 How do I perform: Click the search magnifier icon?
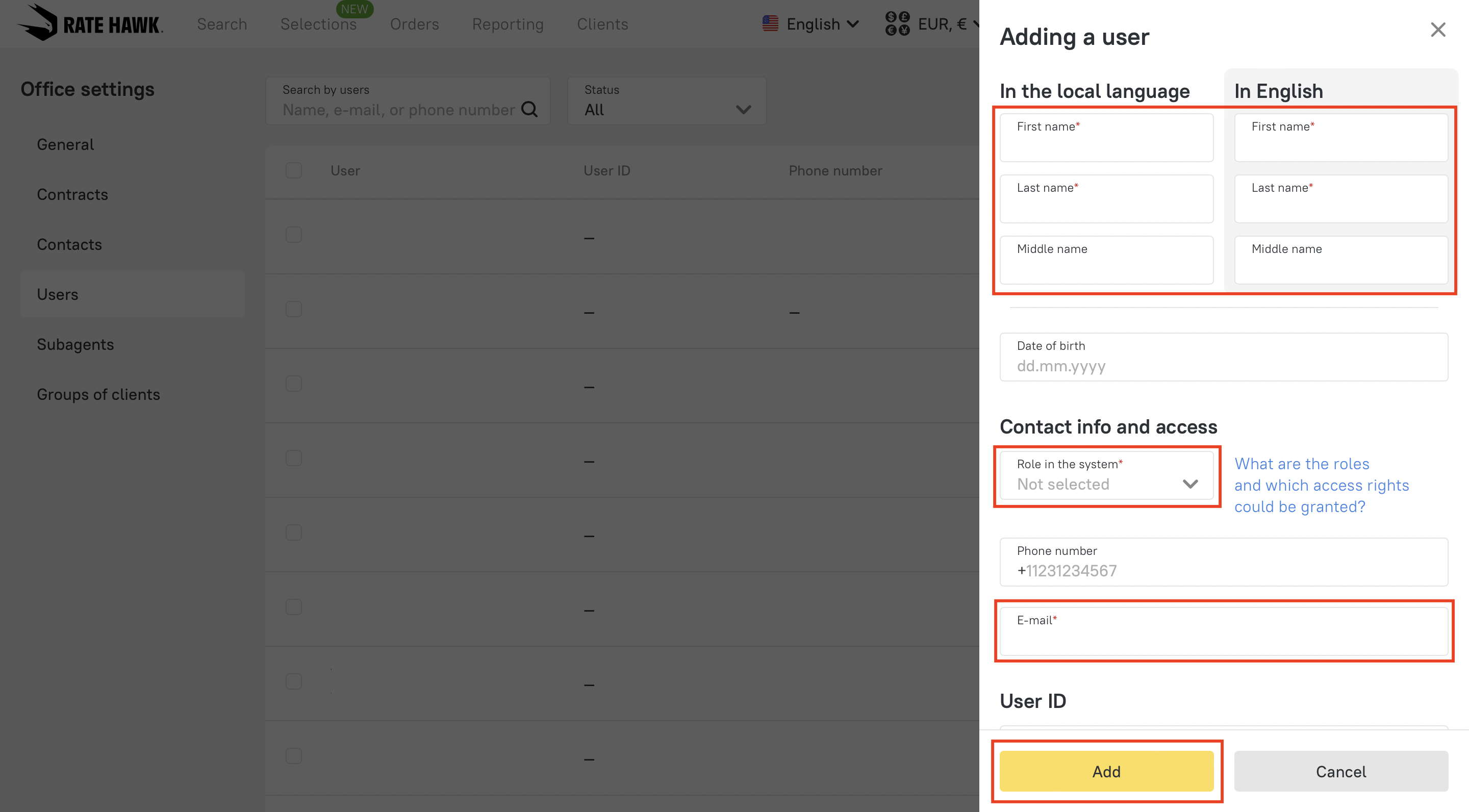click(x=530, y=109)
